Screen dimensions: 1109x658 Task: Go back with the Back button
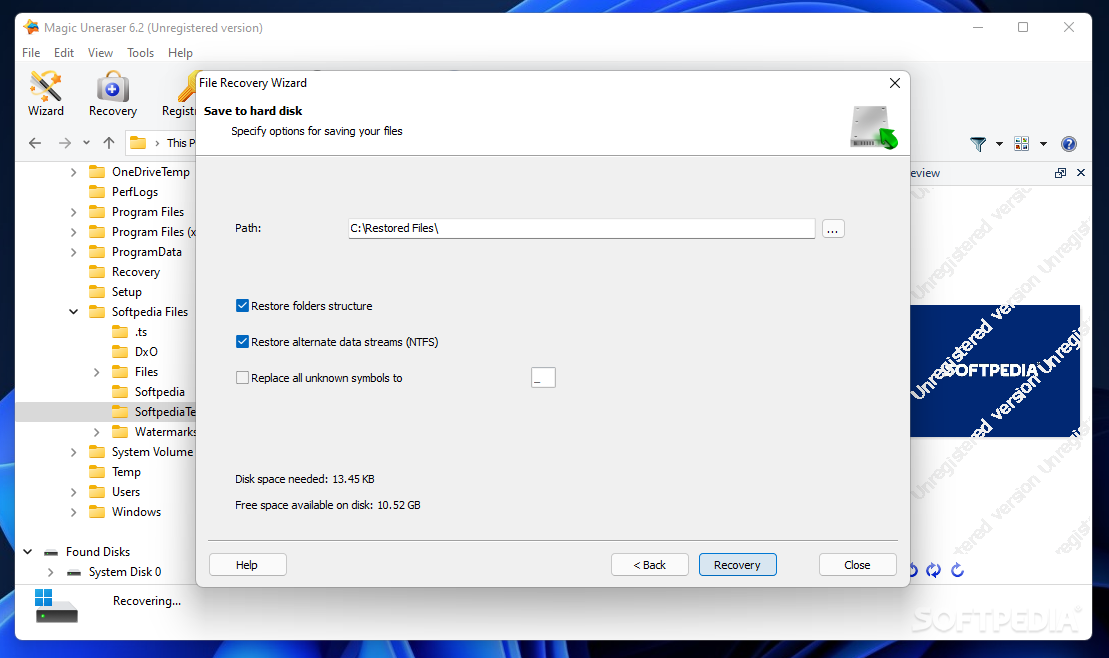[x=649, y=565]
